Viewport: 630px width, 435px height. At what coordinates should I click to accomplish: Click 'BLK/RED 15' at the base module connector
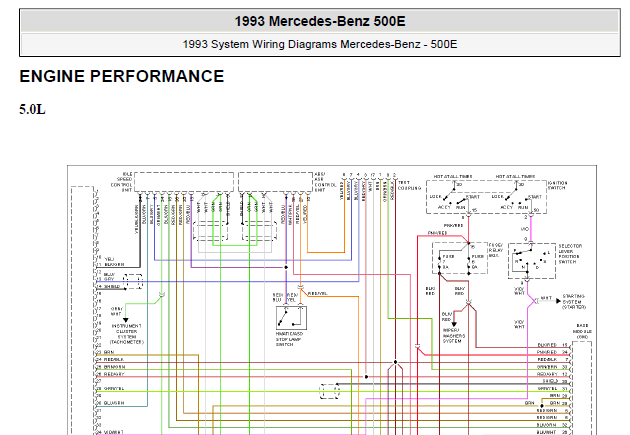[552, 345]
